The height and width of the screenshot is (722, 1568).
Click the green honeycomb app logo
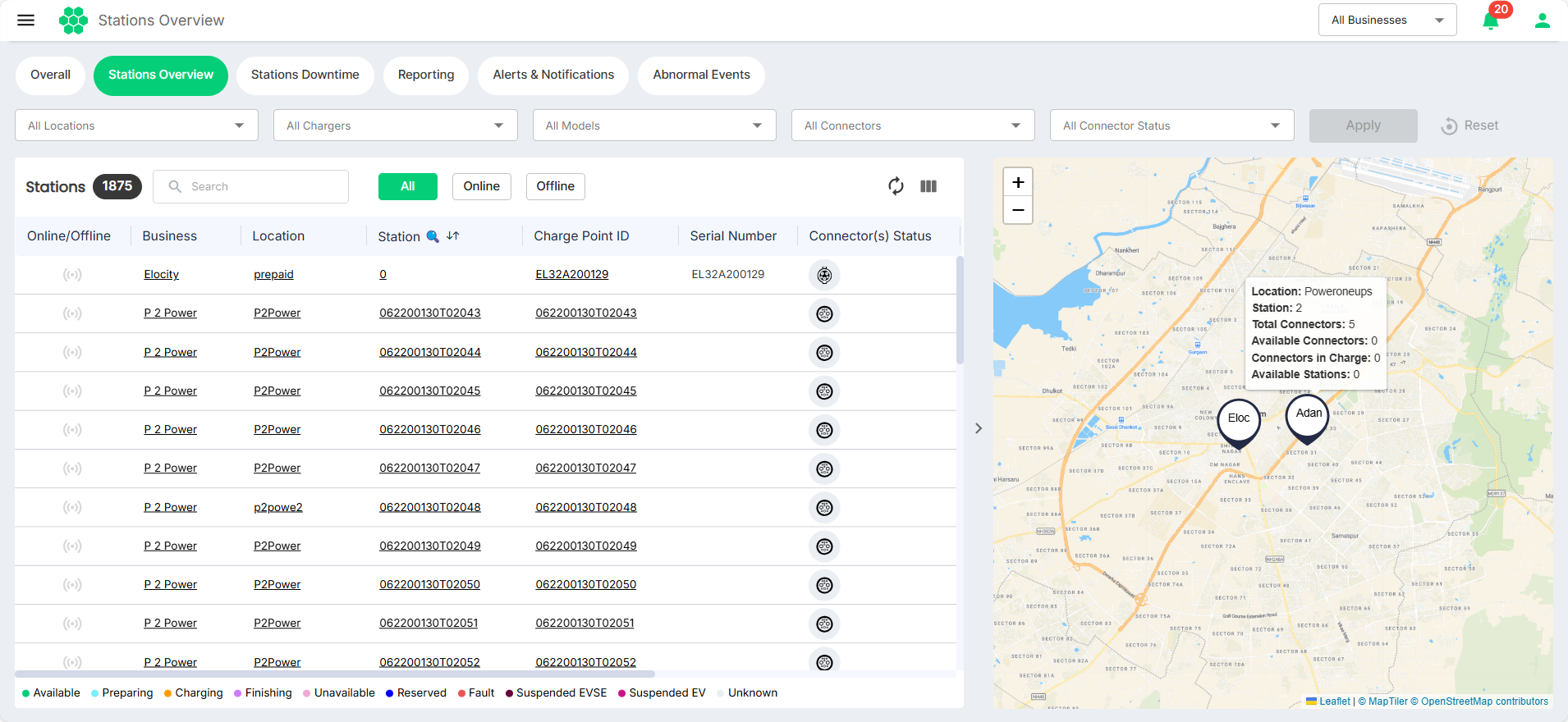(x=73, y=21)
